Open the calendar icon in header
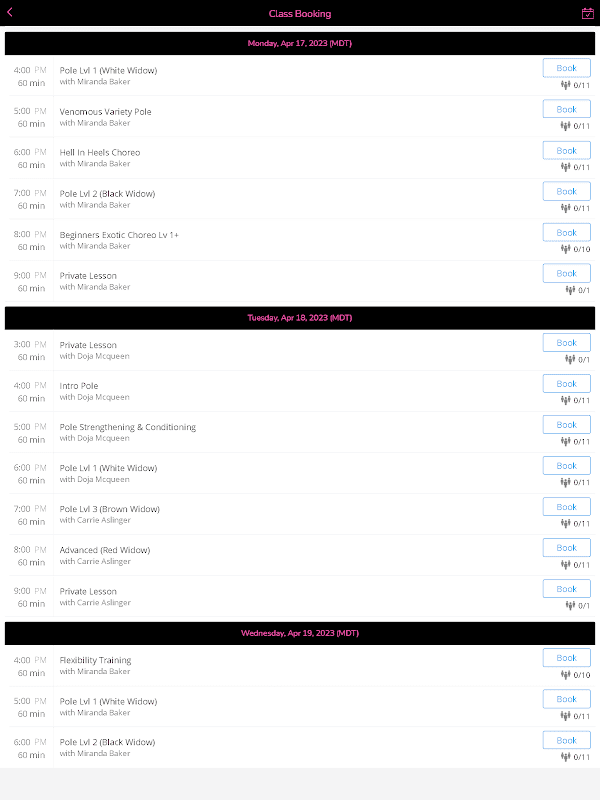This screenshot has height=800, width=600. click(588, 13)
